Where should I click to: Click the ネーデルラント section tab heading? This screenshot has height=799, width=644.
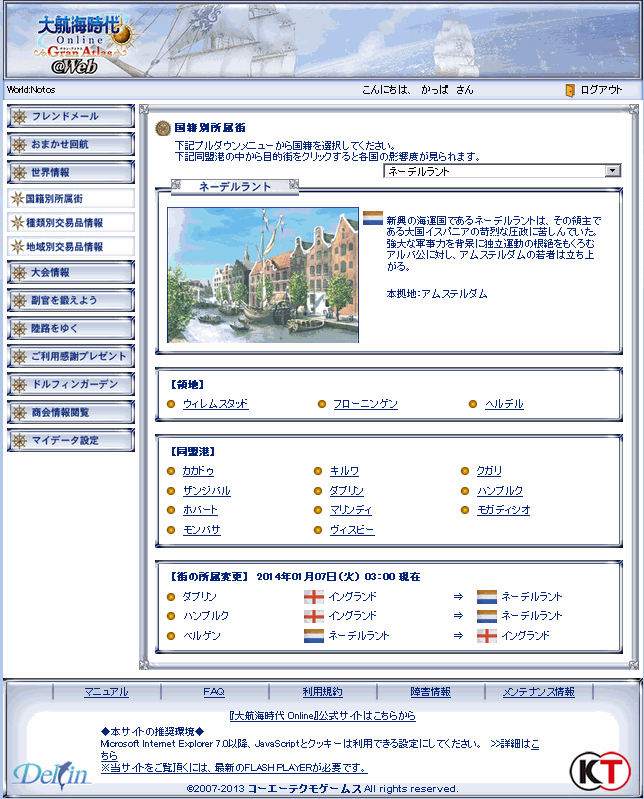[235, 187]
